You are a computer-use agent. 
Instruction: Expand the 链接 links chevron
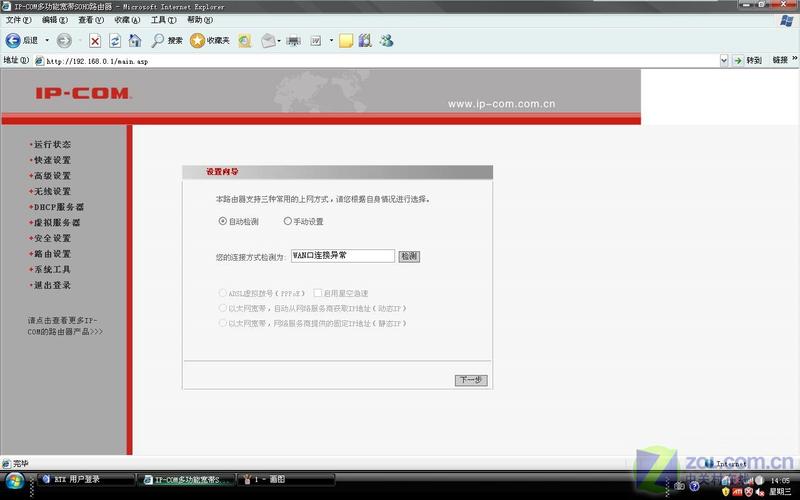pyautogui.click(x=795, y=59)
